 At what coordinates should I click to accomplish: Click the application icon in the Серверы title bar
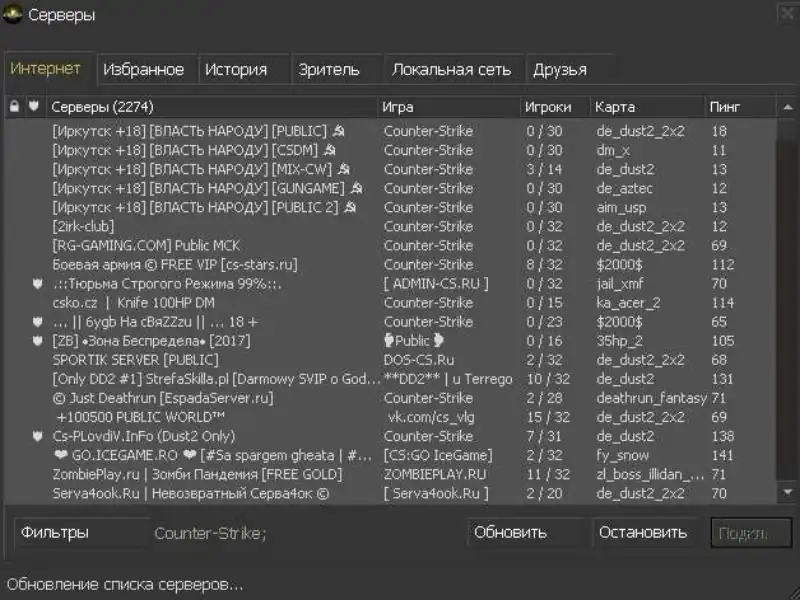point(12,14)
